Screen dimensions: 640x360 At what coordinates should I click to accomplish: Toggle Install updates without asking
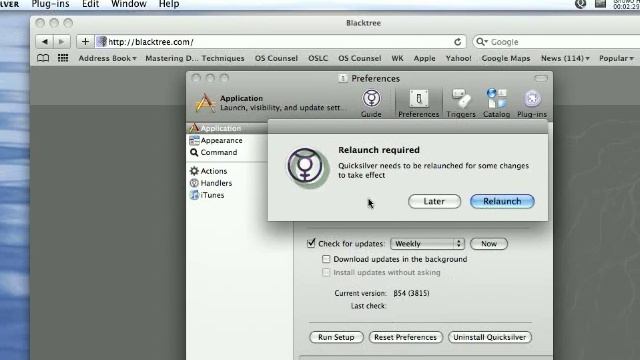coord(326,272)
